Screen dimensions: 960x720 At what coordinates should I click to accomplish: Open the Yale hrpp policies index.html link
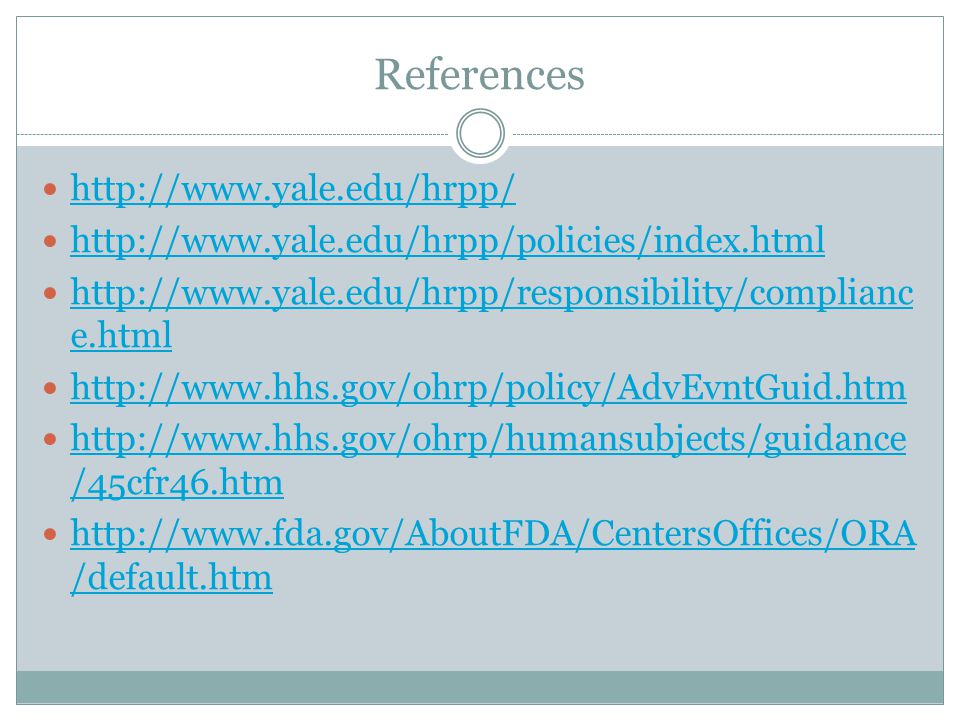pos(448,241)
